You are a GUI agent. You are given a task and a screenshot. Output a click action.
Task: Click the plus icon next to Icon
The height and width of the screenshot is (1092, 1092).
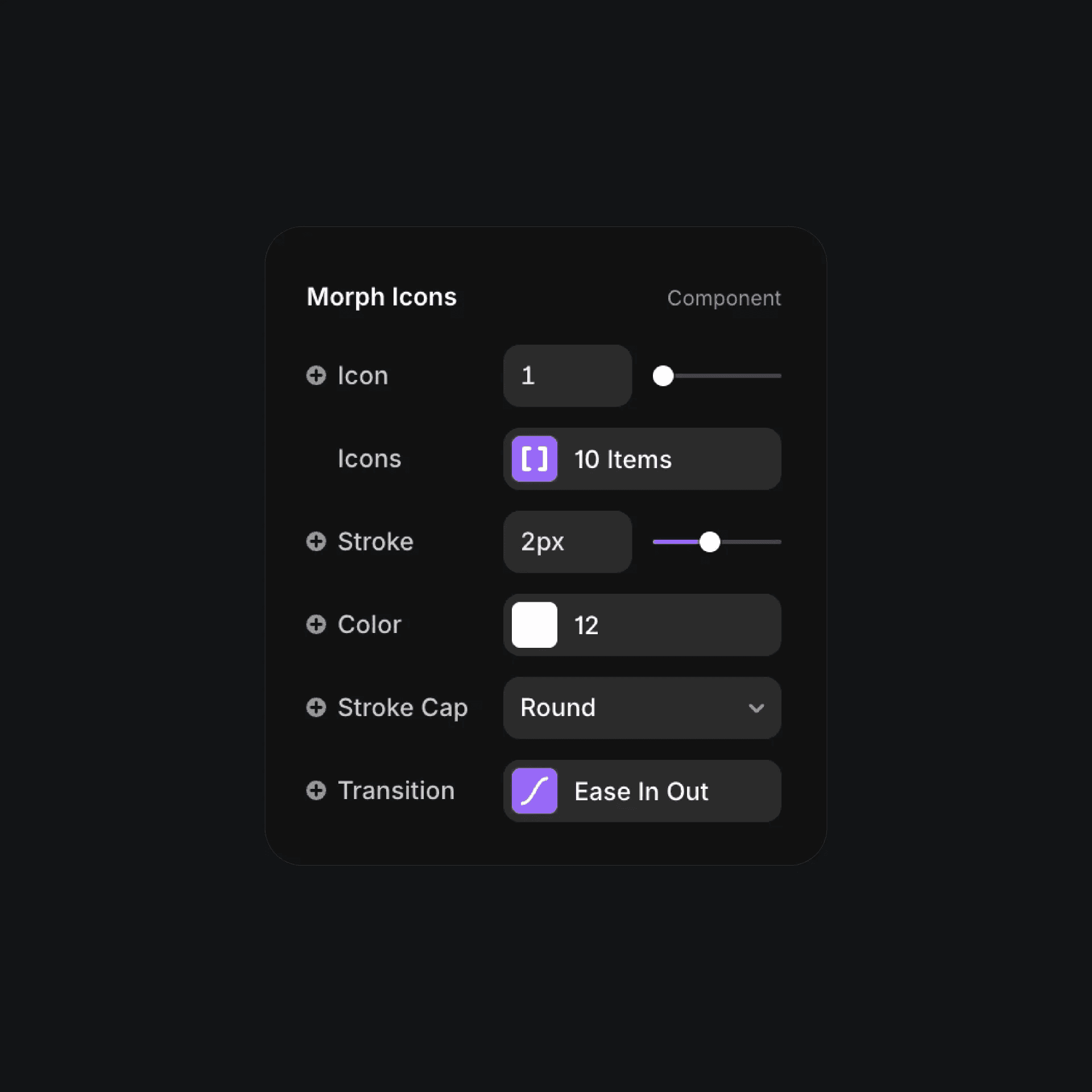(x=316, y=376)
